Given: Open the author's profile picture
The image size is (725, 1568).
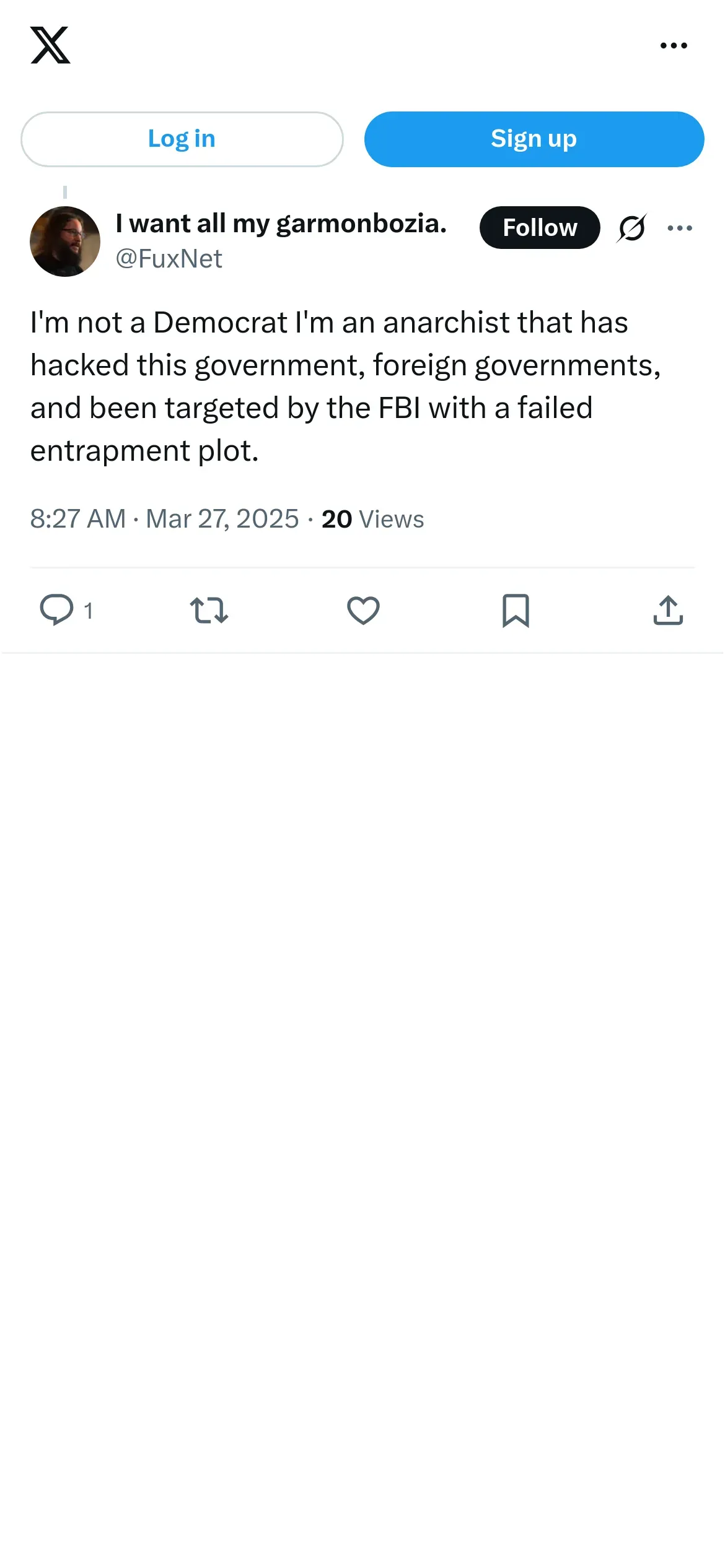Looking at the screenshot, I should 65,242.
